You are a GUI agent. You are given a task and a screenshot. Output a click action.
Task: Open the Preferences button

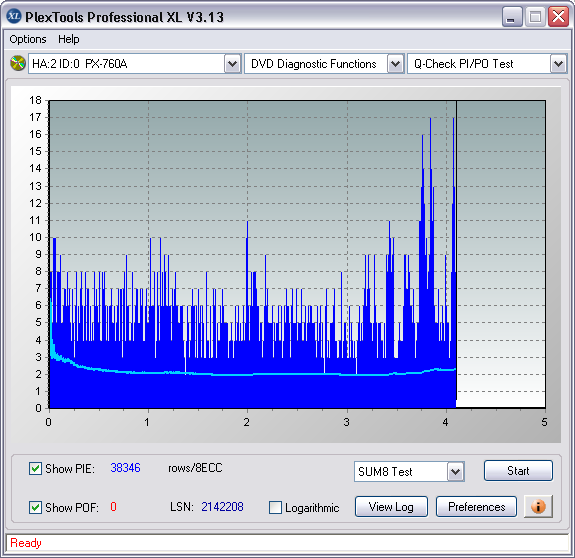click(x=476, y=507)
